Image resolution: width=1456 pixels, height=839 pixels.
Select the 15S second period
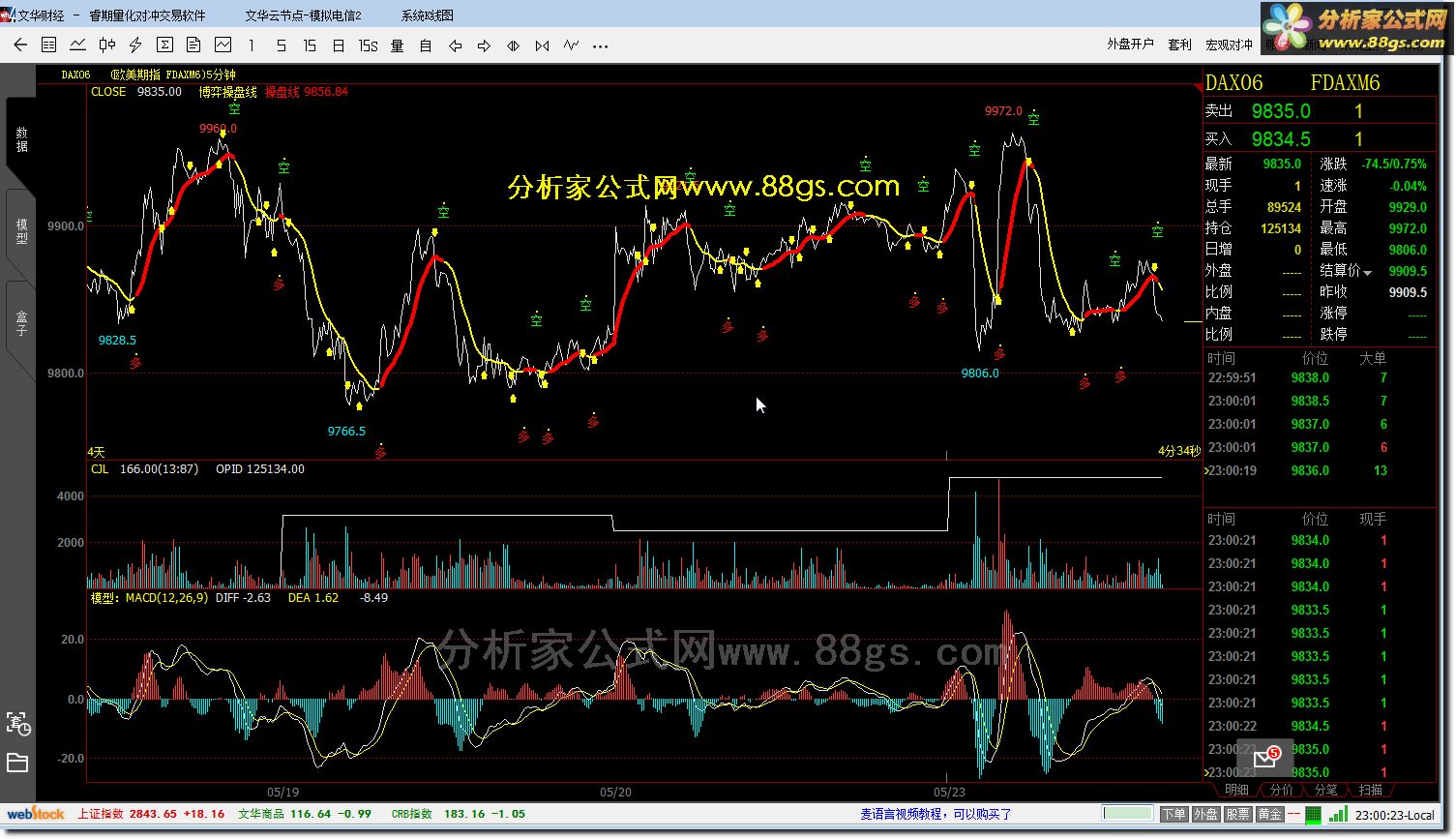point(368,45)
